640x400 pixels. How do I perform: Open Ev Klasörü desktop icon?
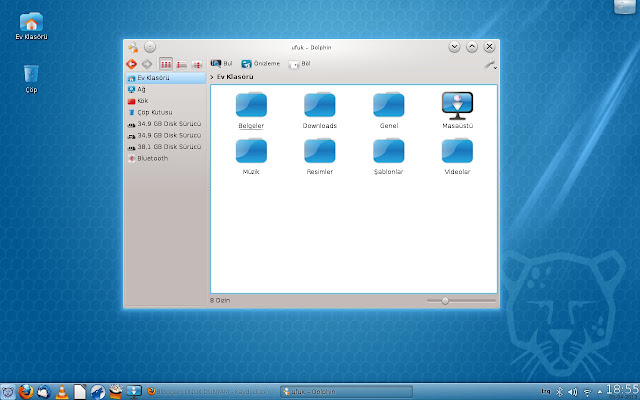[31, 26]
